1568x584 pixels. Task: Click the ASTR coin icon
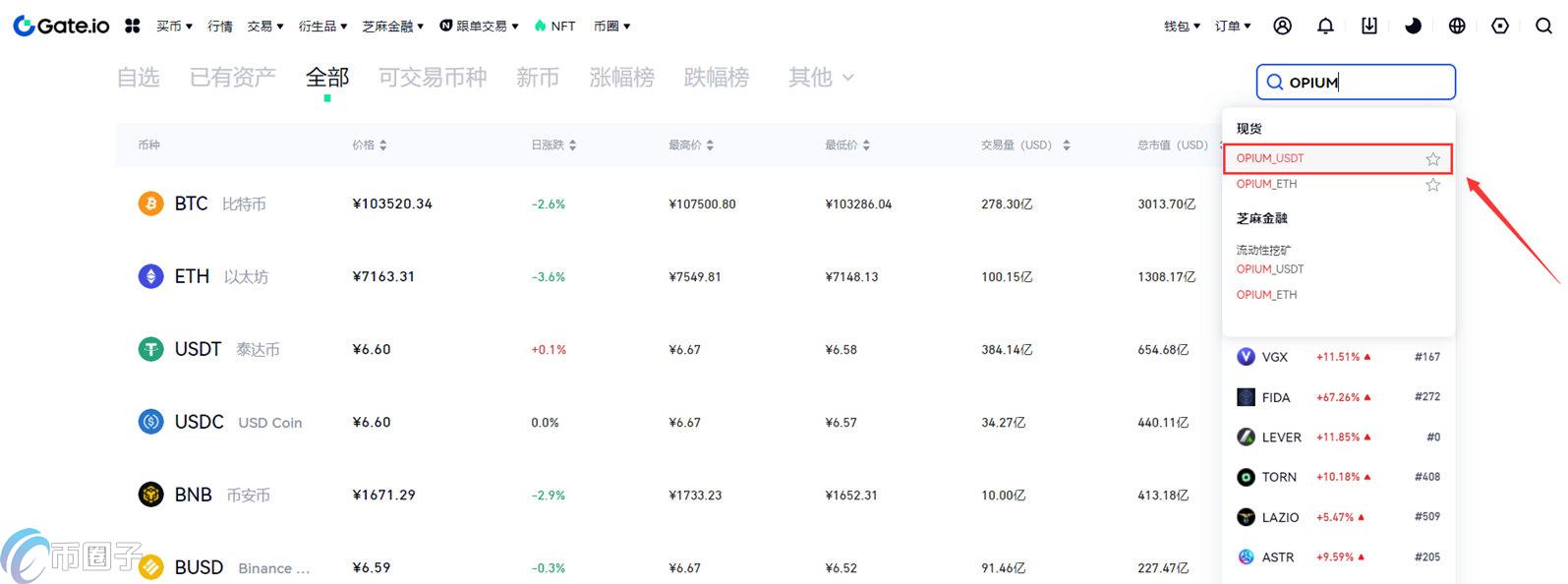[1246, 556]
